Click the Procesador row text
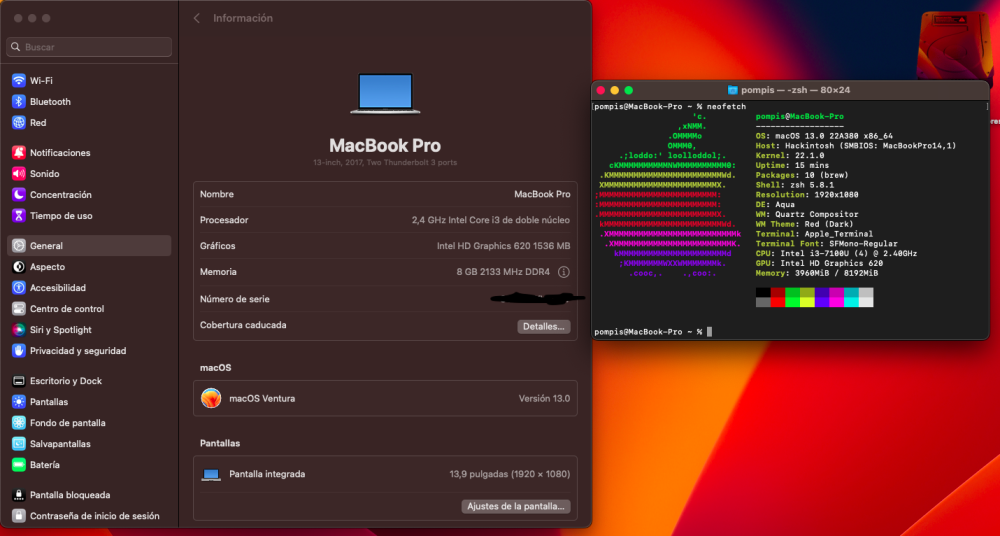The image size is (1000, 536). tap(490, 220)
